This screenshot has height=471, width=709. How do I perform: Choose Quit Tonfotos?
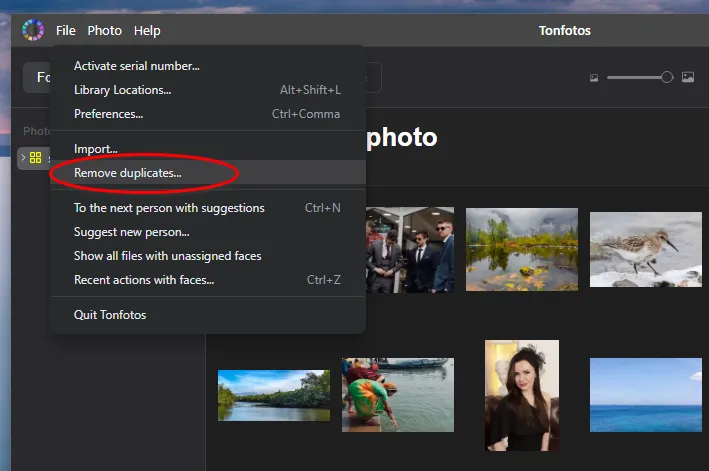click(208, 315)
